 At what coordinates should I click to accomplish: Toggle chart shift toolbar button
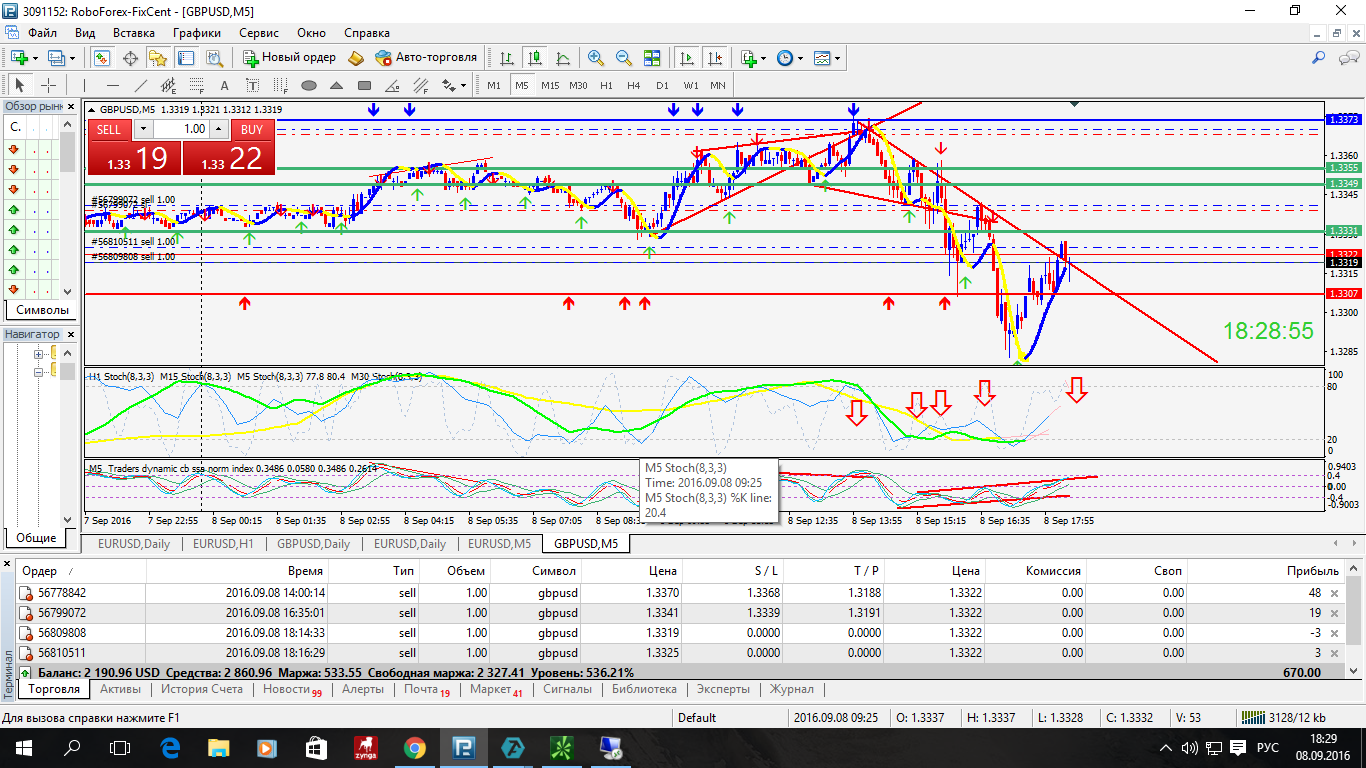tap(715, 58)
